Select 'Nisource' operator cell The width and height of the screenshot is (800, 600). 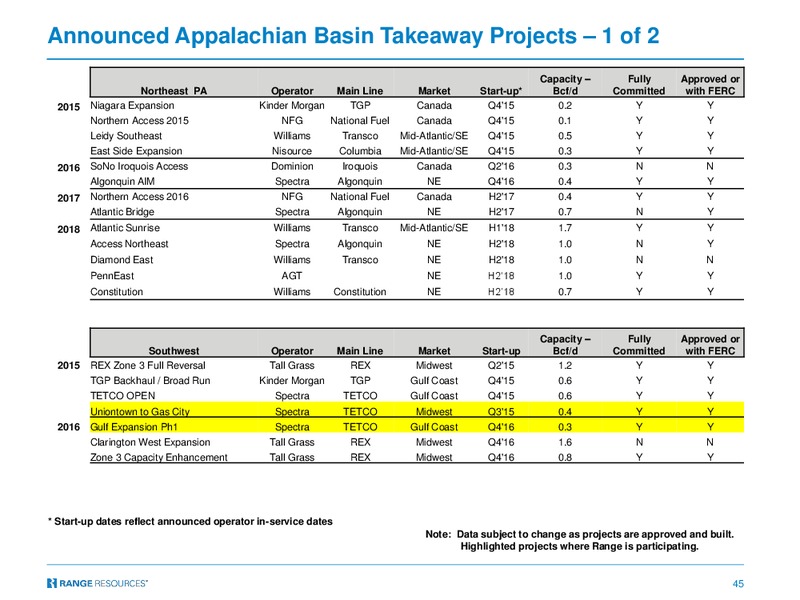click(292, 151)
